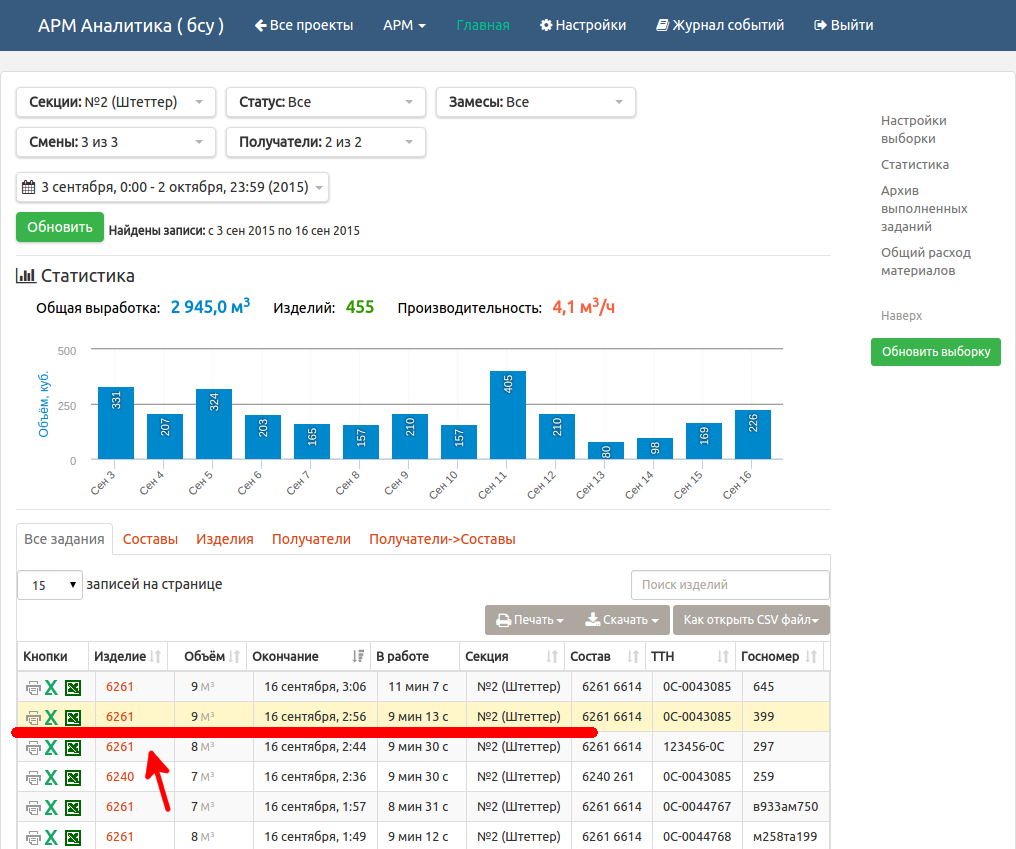The height and width of the screenshot is (849, 1016).
Task: Switch to the Составы tab
Action: [150, 539]
